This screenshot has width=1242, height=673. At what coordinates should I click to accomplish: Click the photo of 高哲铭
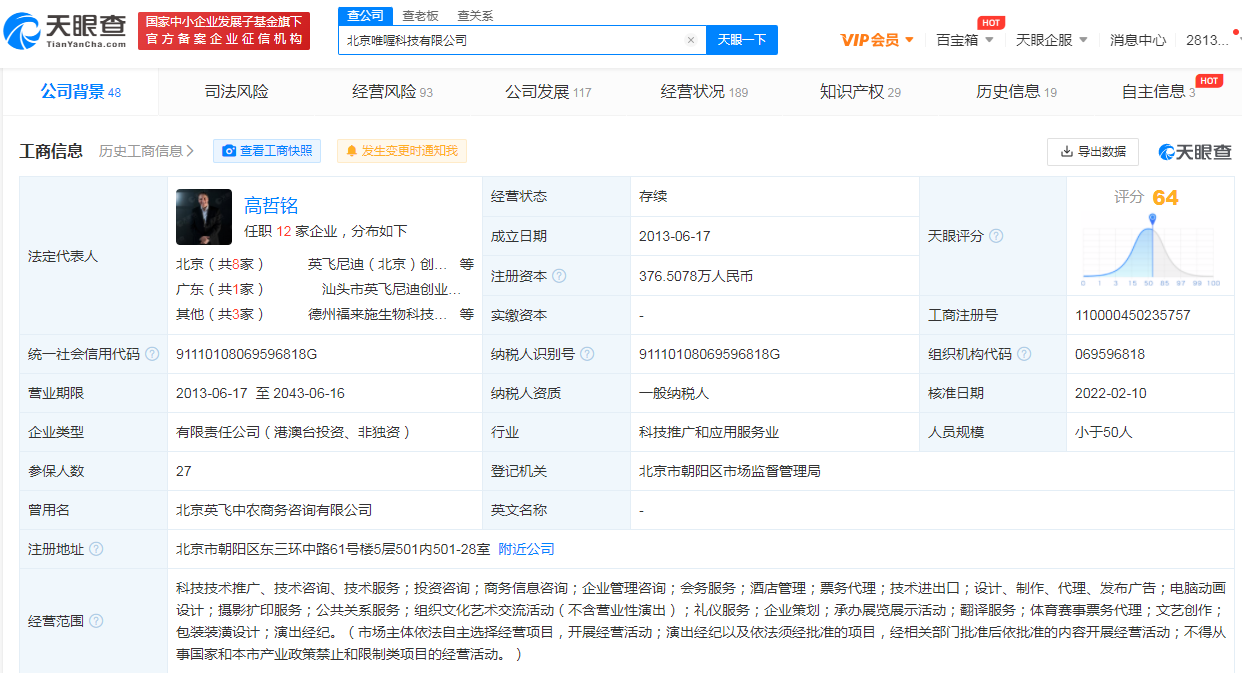coord(204,217)
